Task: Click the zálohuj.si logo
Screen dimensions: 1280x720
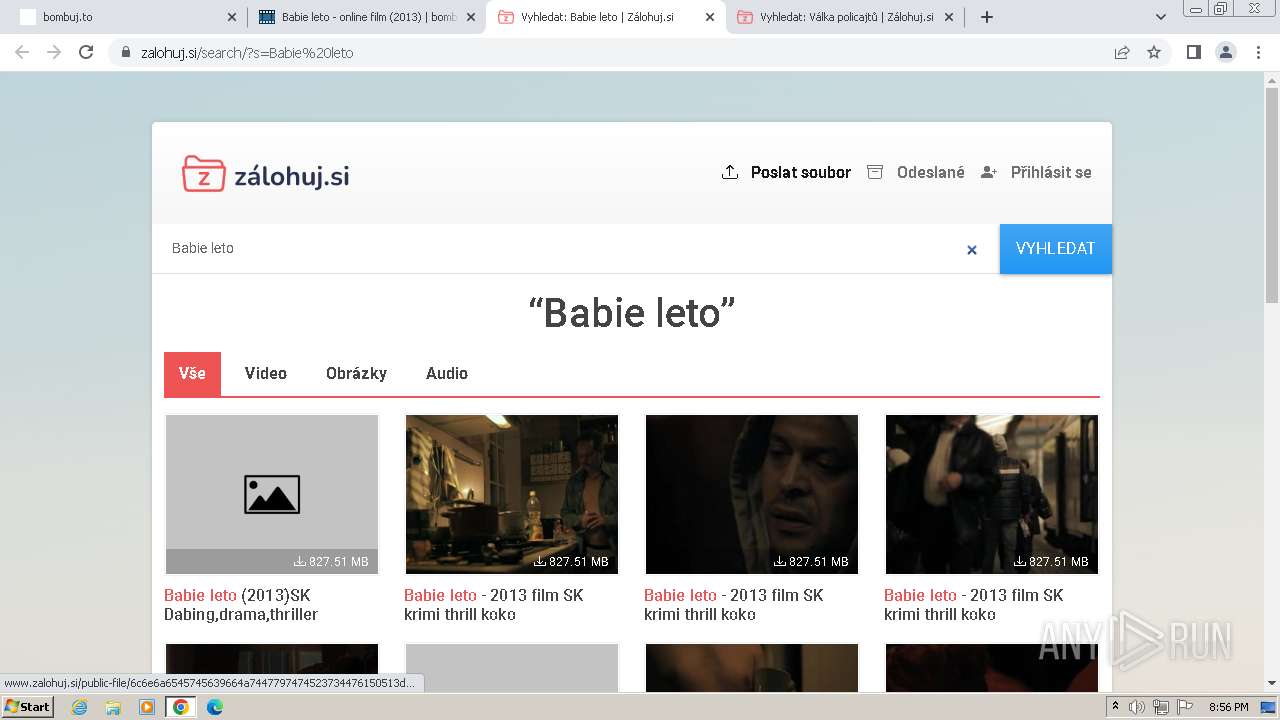Action: coord(266,174)
